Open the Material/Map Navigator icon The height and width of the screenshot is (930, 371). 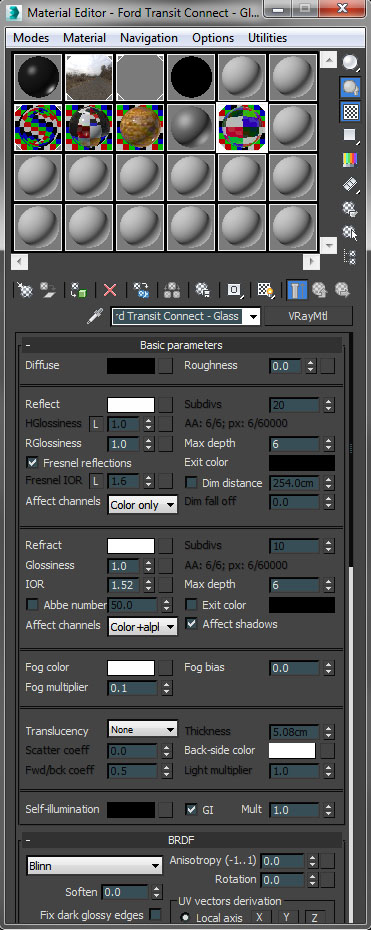(x=350, y=256)
